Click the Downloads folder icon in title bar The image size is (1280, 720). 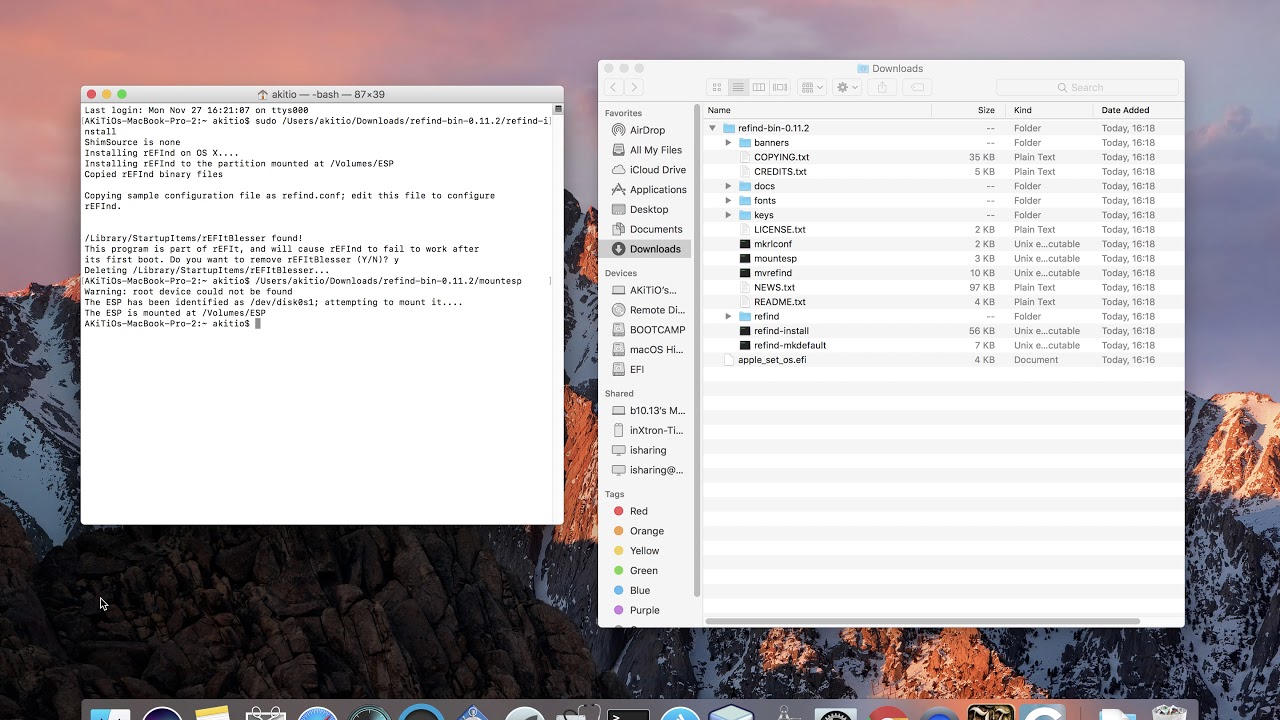point(863,69)
